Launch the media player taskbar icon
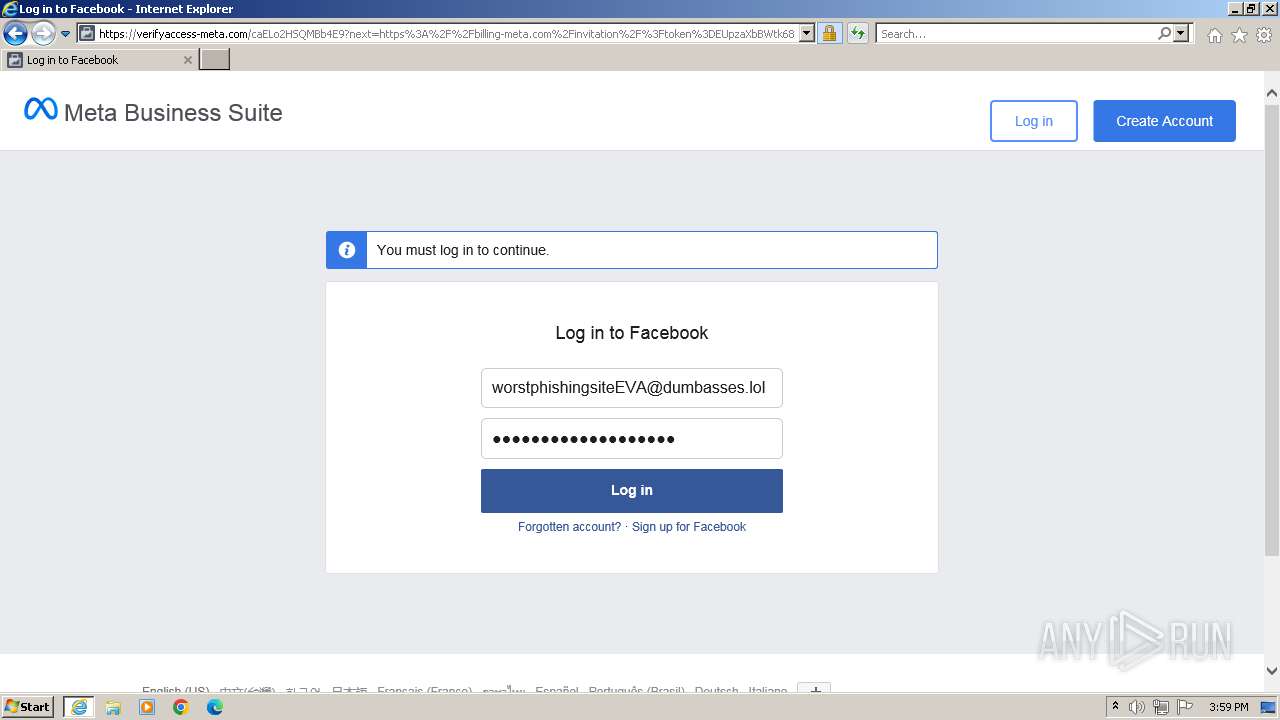 pos(147,707)
